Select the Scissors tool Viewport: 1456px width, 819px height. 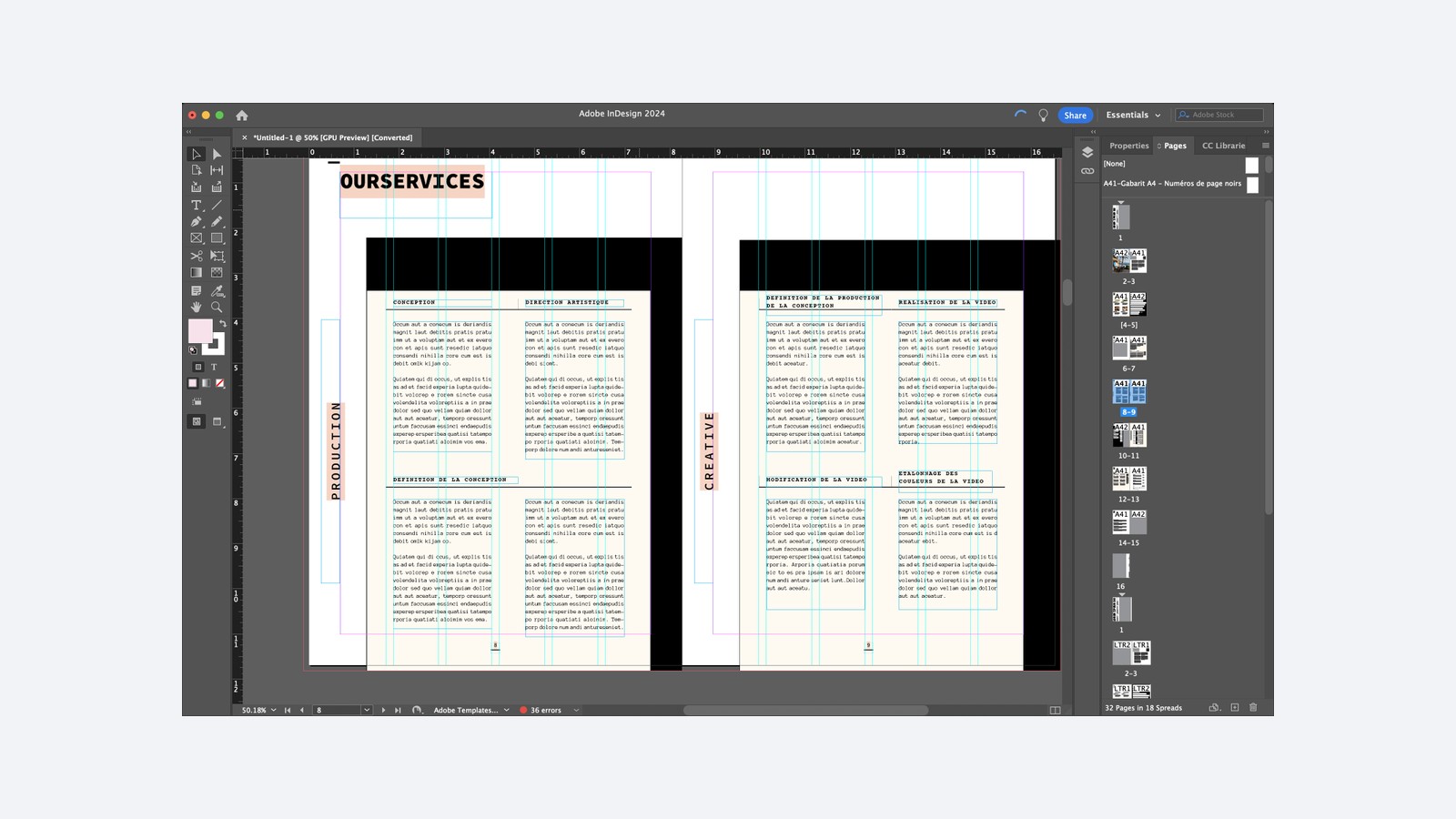click(x=196, y=256)
